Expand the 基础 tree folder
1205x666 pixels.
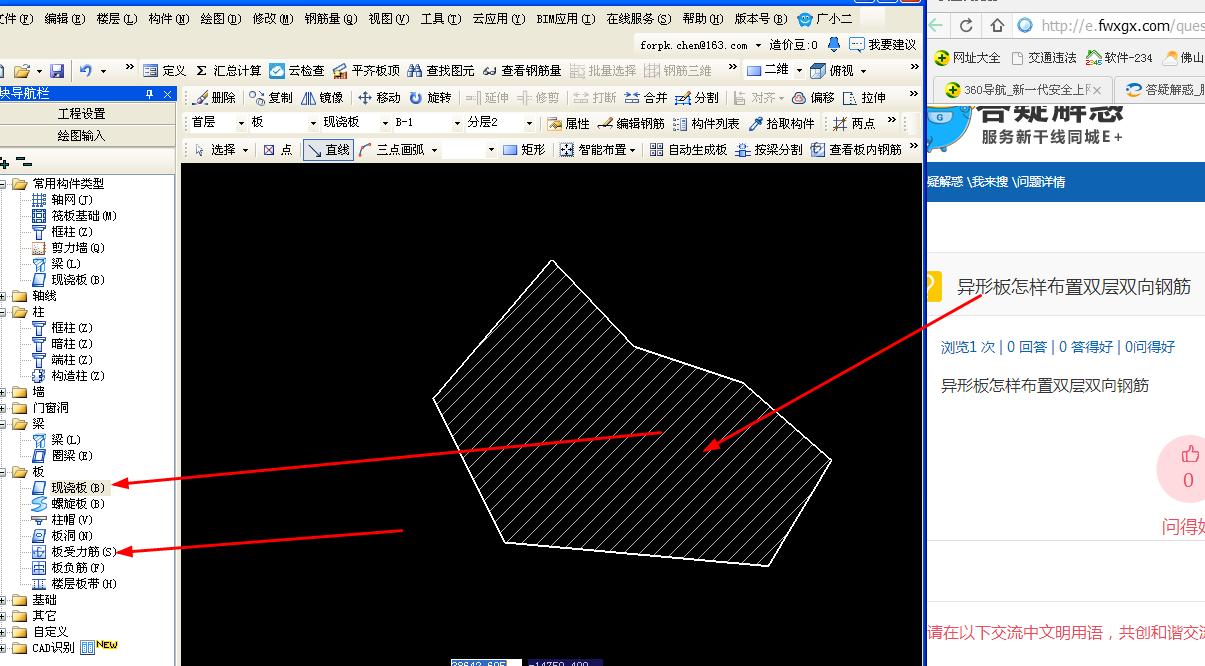[4, 600]
